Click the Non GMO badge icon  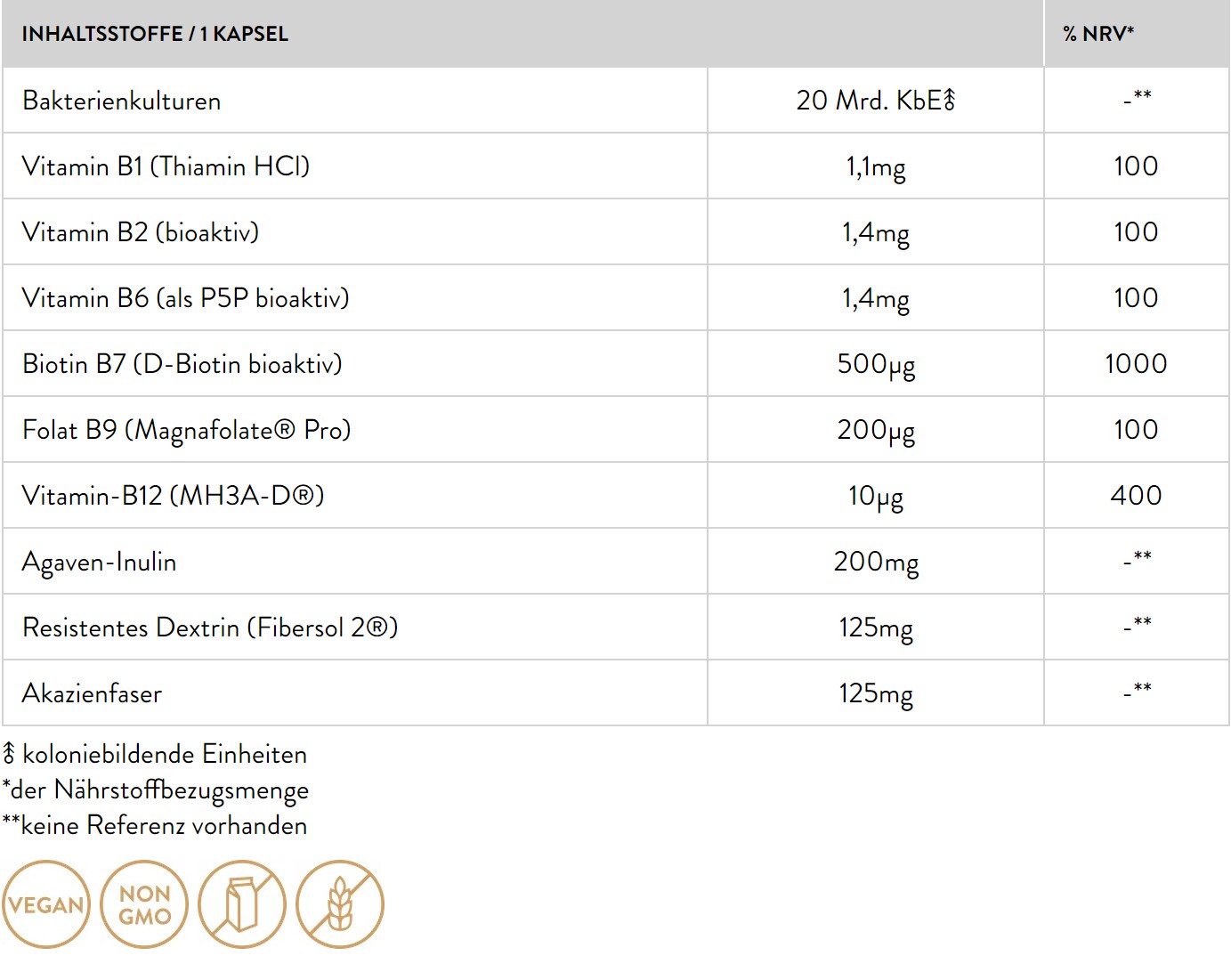pos(144,904)
